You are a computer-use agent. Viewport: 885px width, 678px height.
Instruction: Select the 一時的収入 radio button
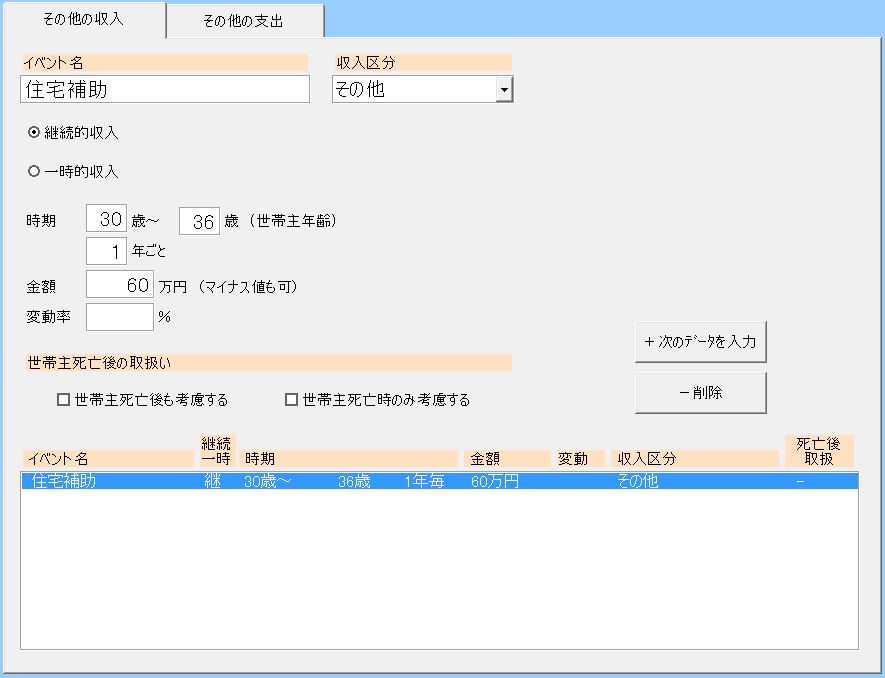(35, 171)
